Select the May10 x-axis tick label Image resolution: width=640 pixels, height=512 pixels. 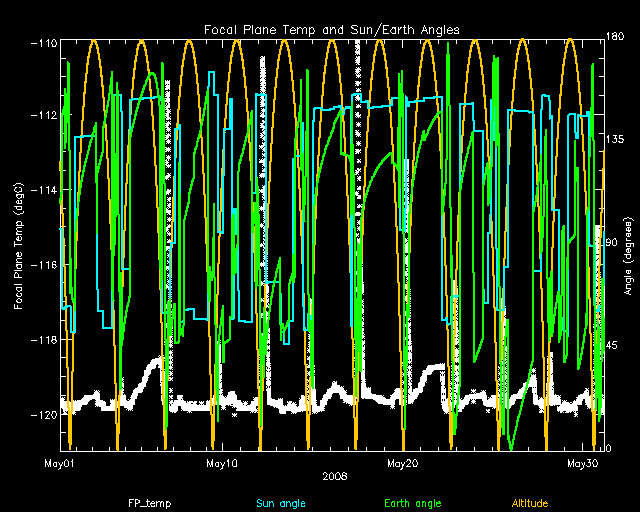[221, 464]
